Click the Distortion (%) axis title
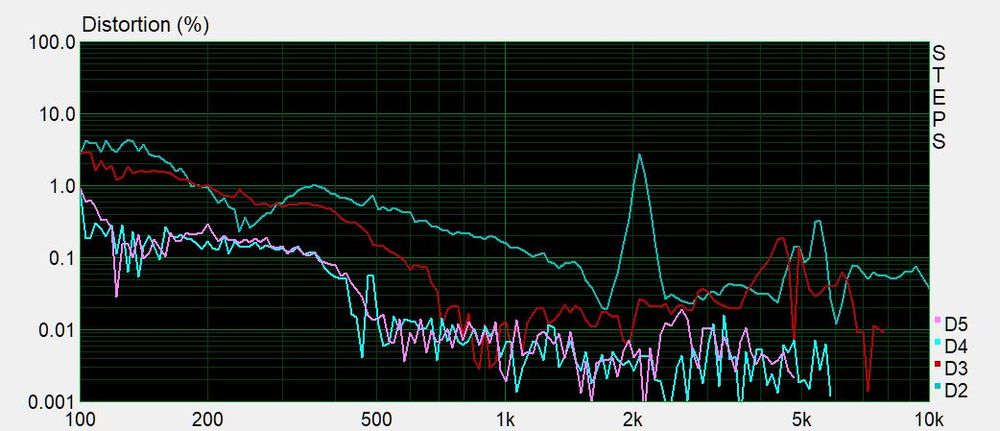Image resolution: width=1000 pixels, height=431 pixels. (146, 25)
